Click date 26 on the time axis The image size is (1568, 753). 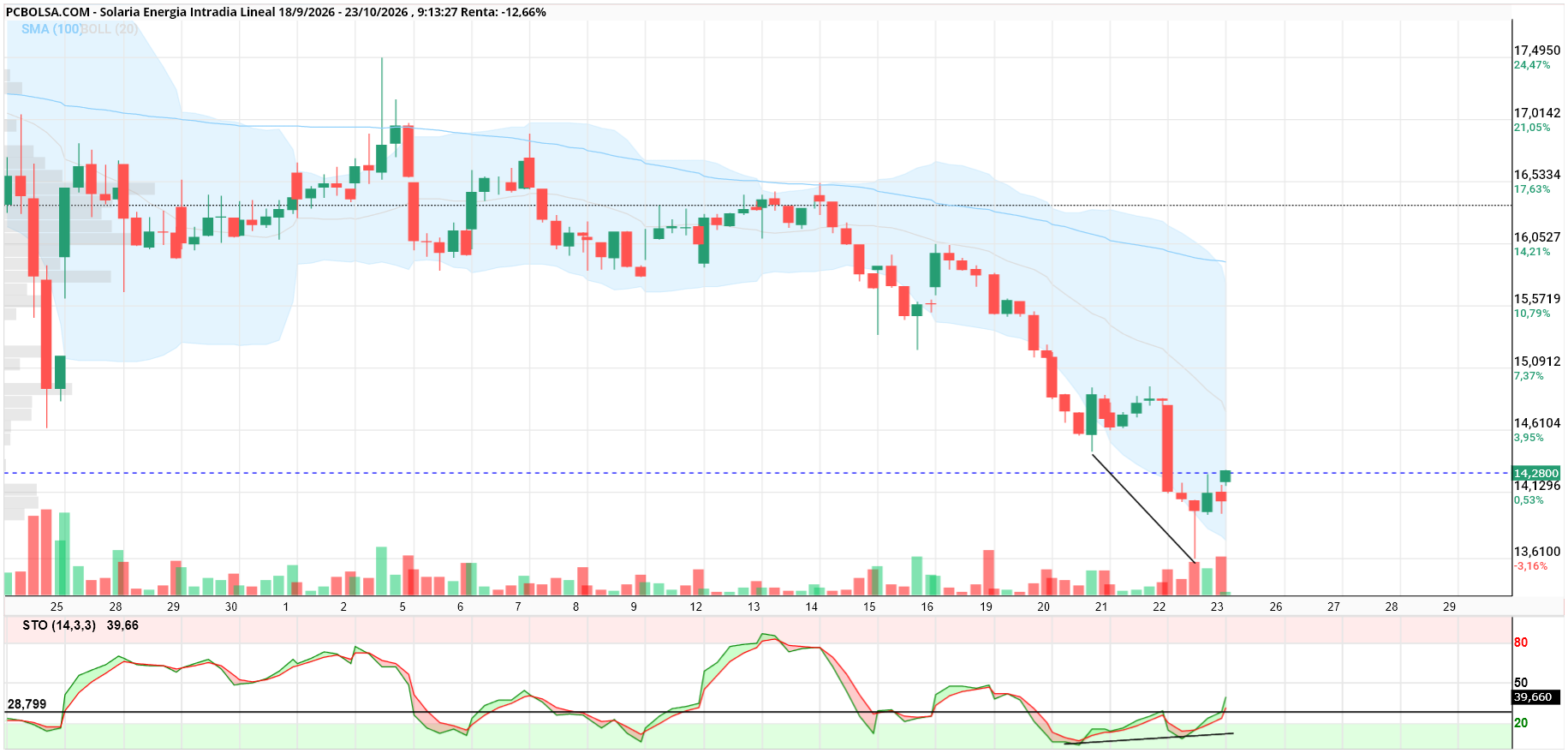1276,607
